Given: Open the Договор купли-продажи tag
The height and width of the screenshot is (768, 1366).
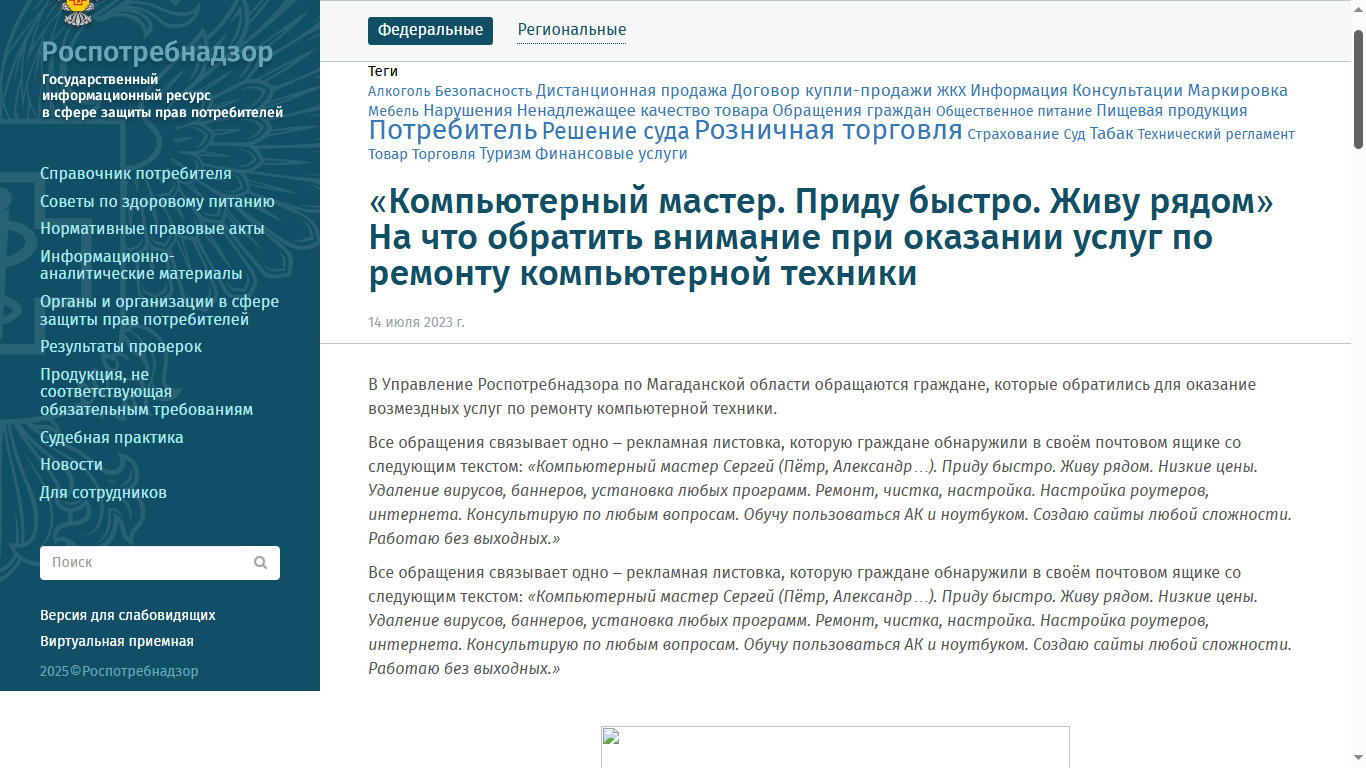Looking at the screenshot, I should (832, 91).
